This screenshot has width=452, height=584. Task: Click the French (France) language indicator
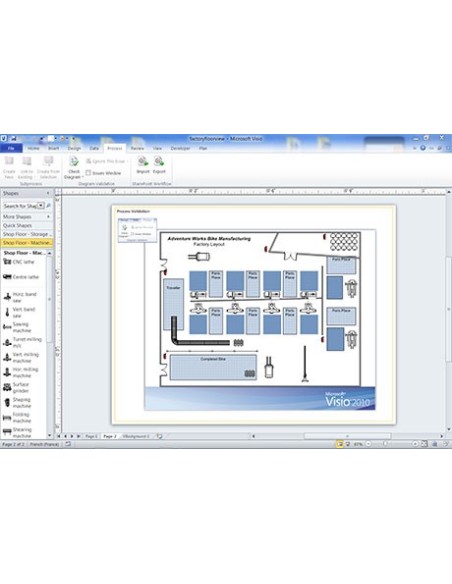[x=44, y=444]
